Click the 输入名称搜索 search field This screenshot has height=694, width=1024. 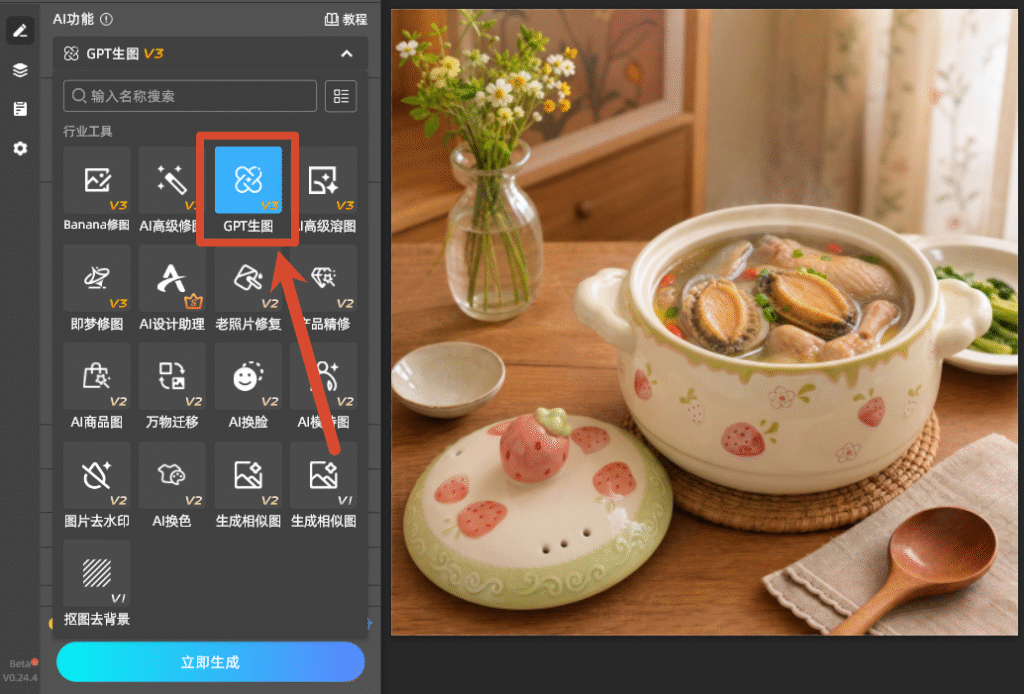point(190,96)
